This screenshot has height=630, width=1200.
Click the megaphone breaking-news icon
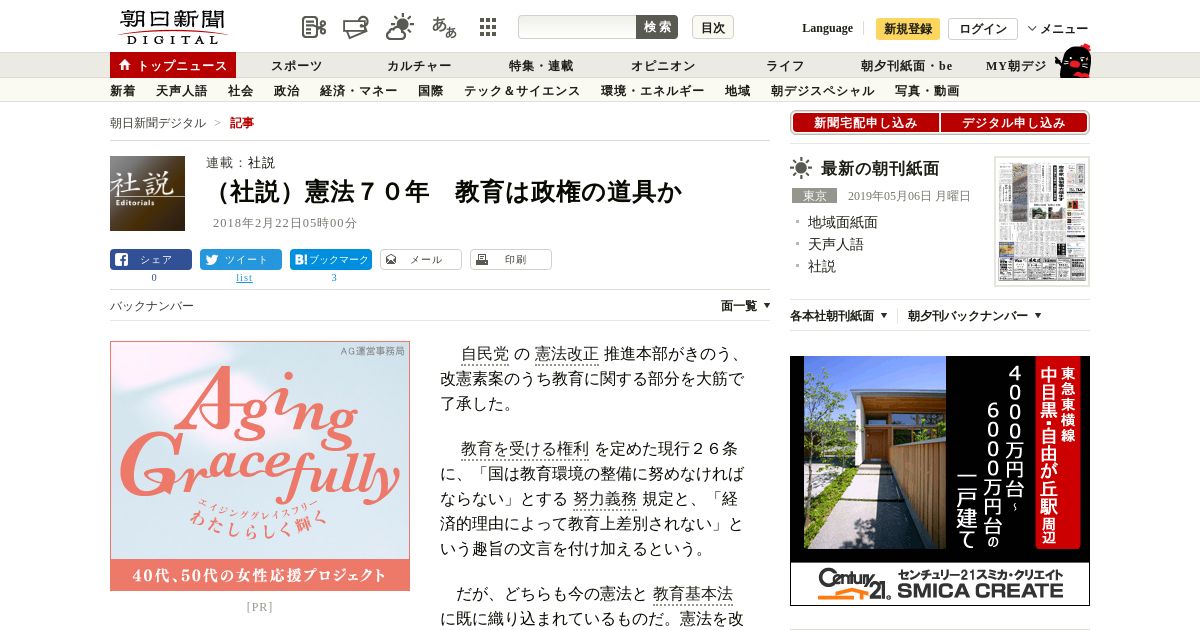356,27
